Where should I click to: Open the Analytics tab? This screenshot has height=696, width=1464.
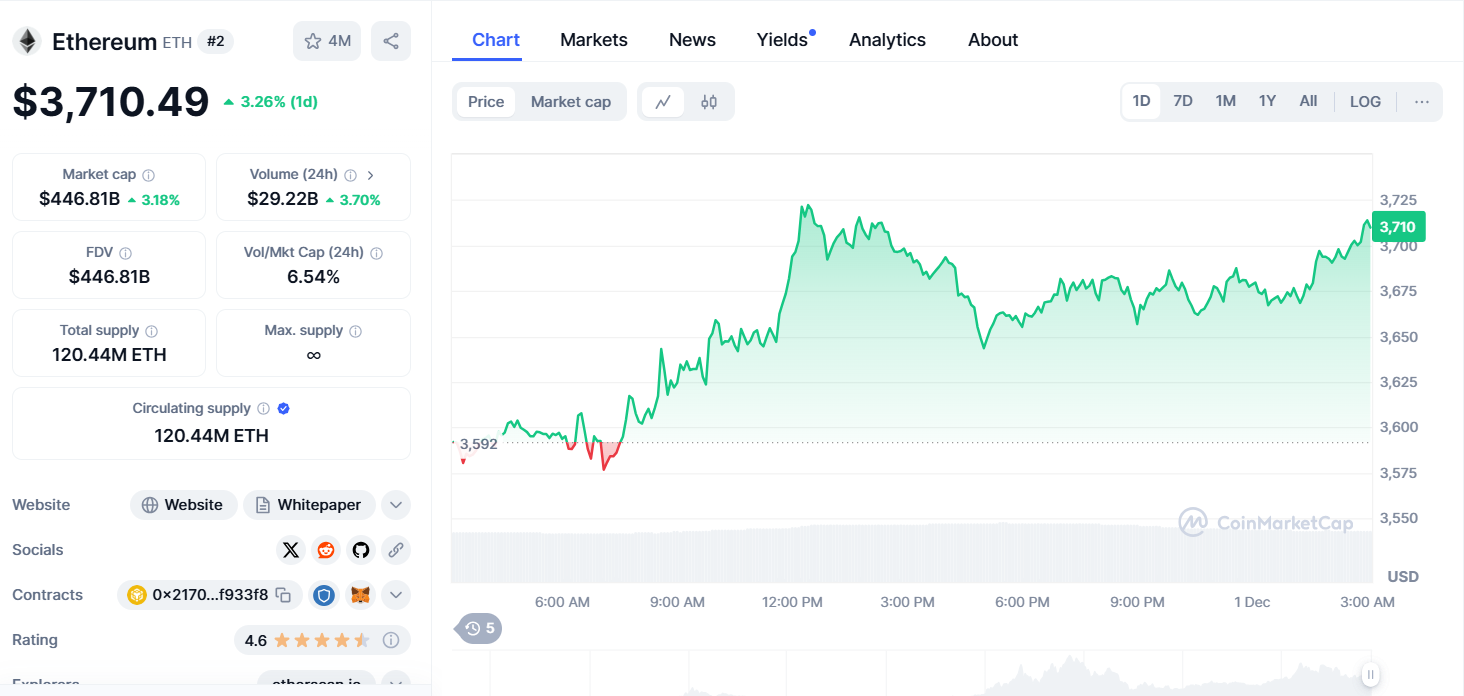[887, 40]
